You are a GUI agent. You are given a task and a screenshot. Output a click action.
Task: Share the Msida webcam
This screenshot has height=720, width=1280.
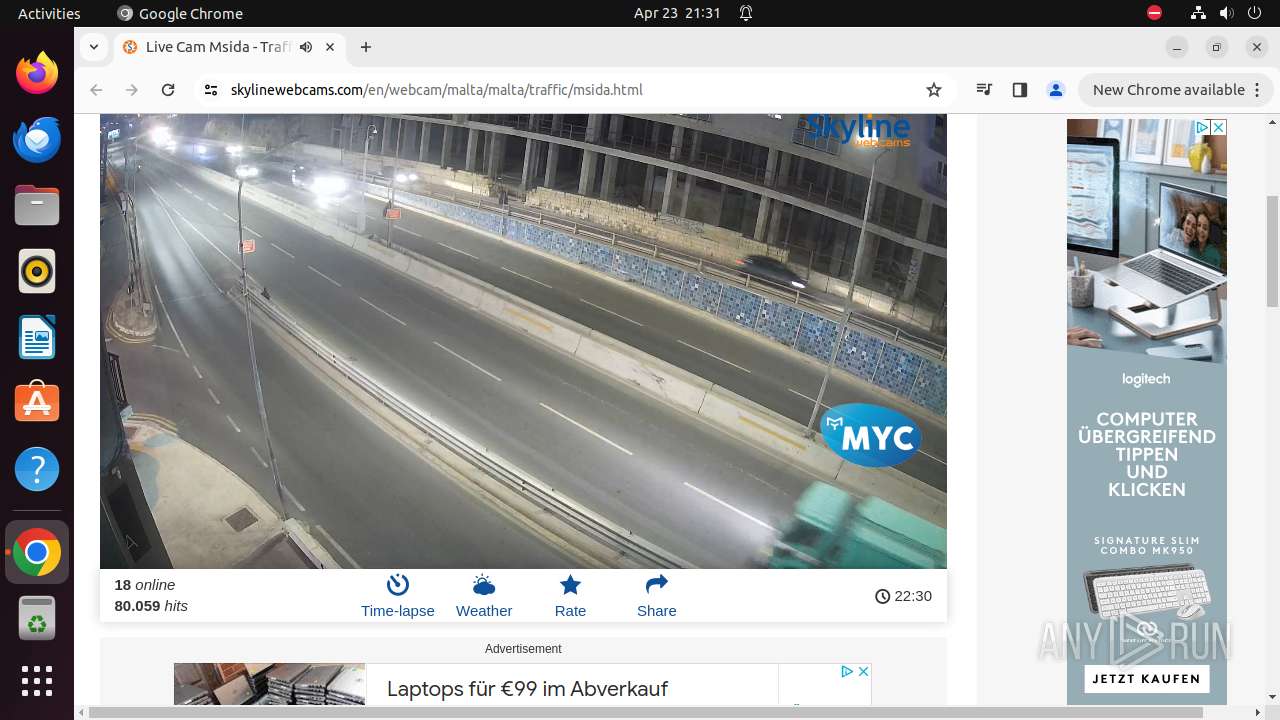coord(657,597)
